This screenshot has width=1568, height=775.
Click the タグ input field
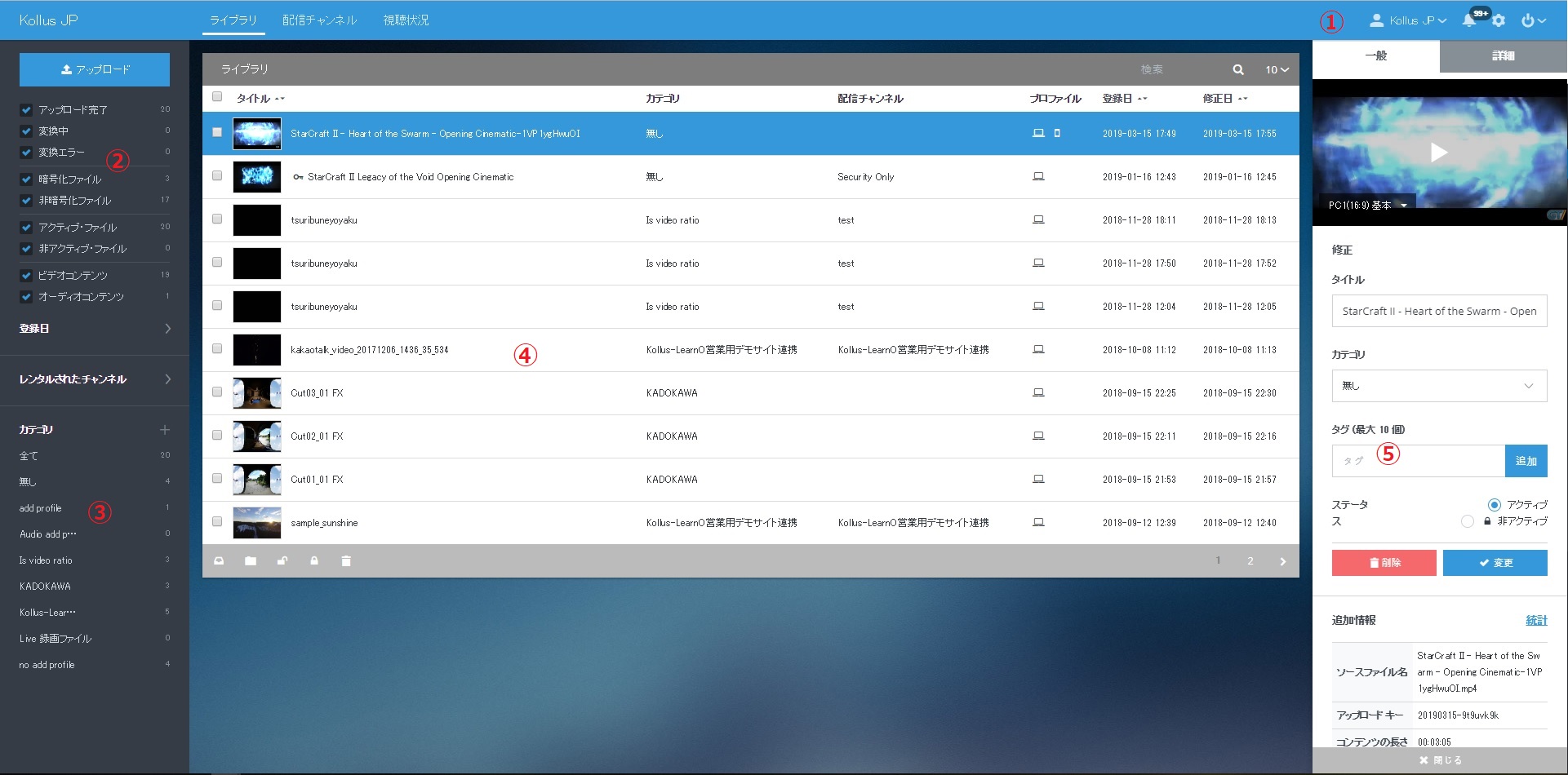(x=1418, y=461)
